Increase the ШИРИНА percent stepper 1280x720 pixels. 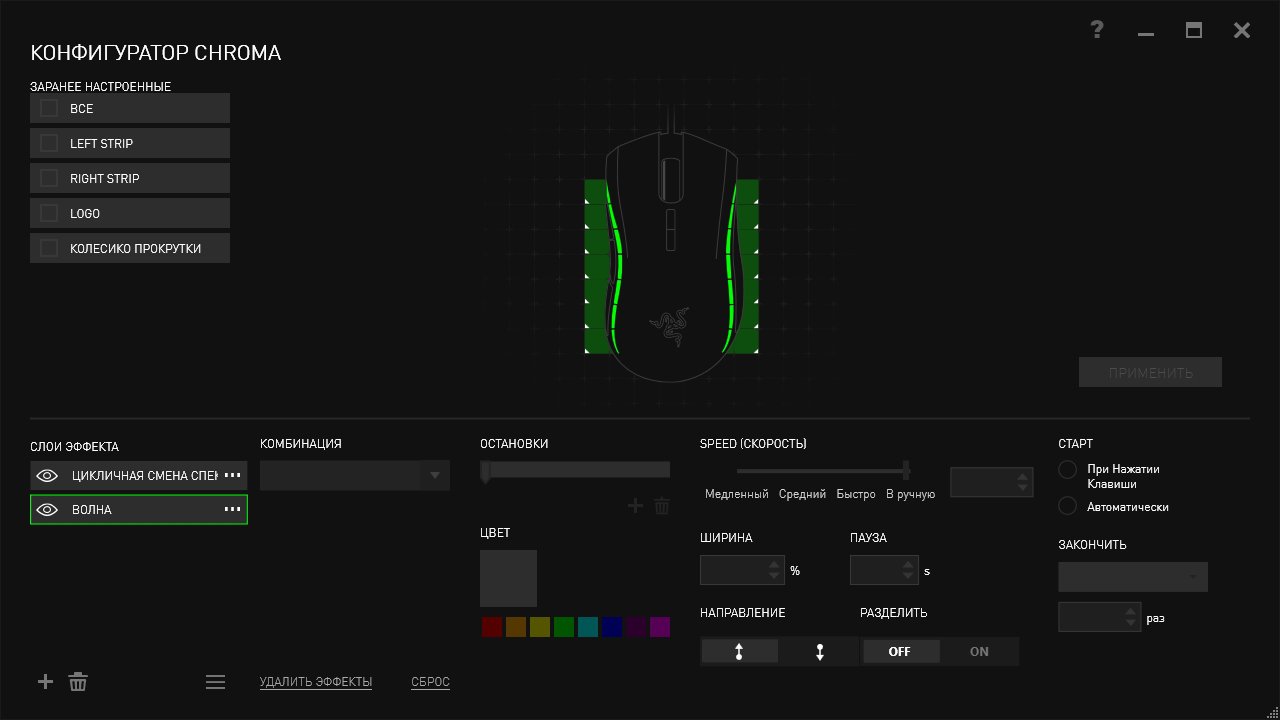(774, 564)
